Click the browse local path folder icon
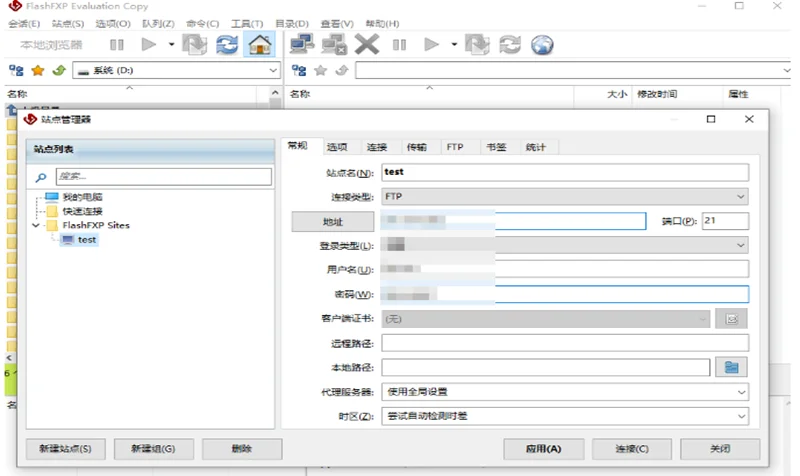The height and width of the screenshot is (476, 800). [x=732, y=367]
